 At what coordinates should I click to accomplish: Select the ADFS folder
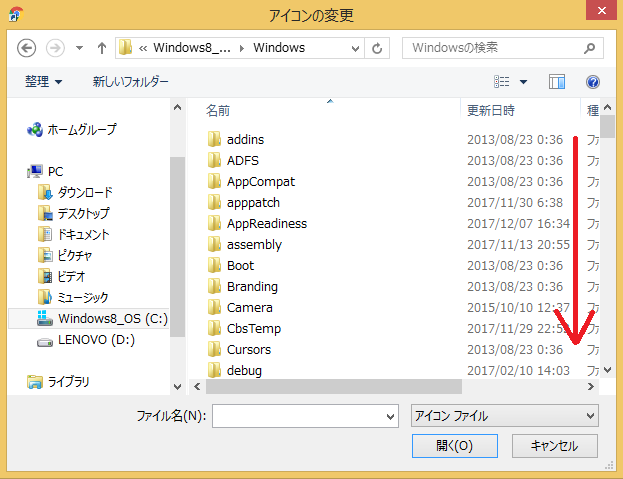tap(233, 160)
